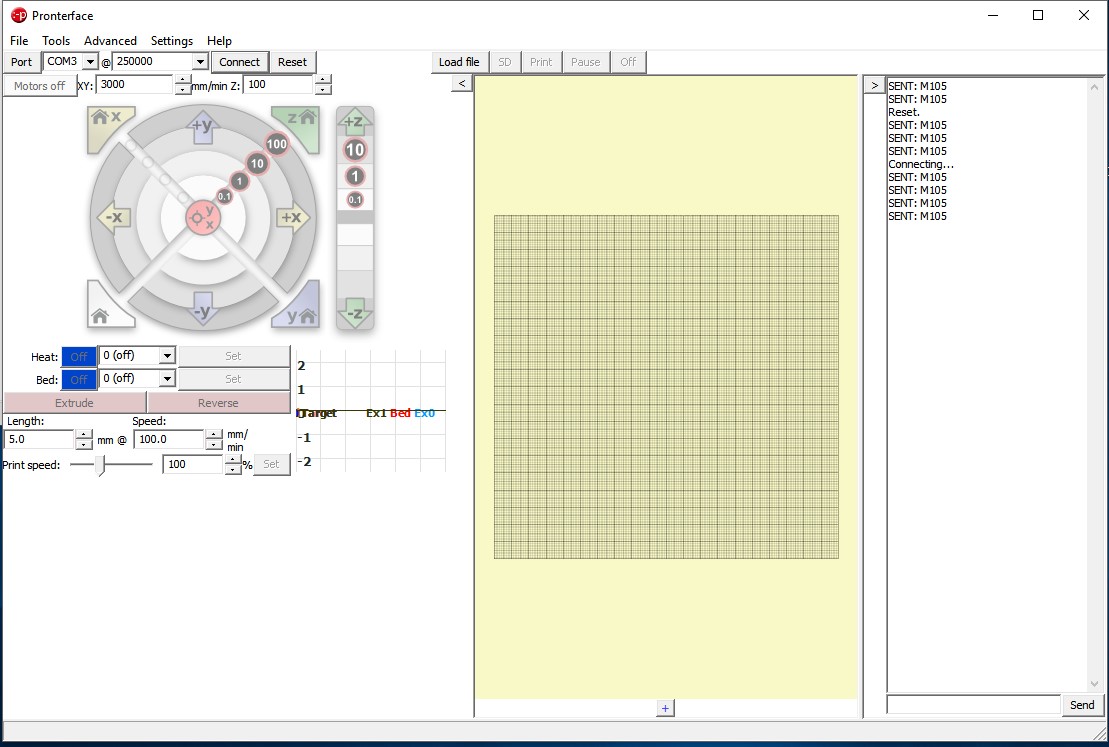Click the Load file button
1109x747 pixels.
point(459,62)
